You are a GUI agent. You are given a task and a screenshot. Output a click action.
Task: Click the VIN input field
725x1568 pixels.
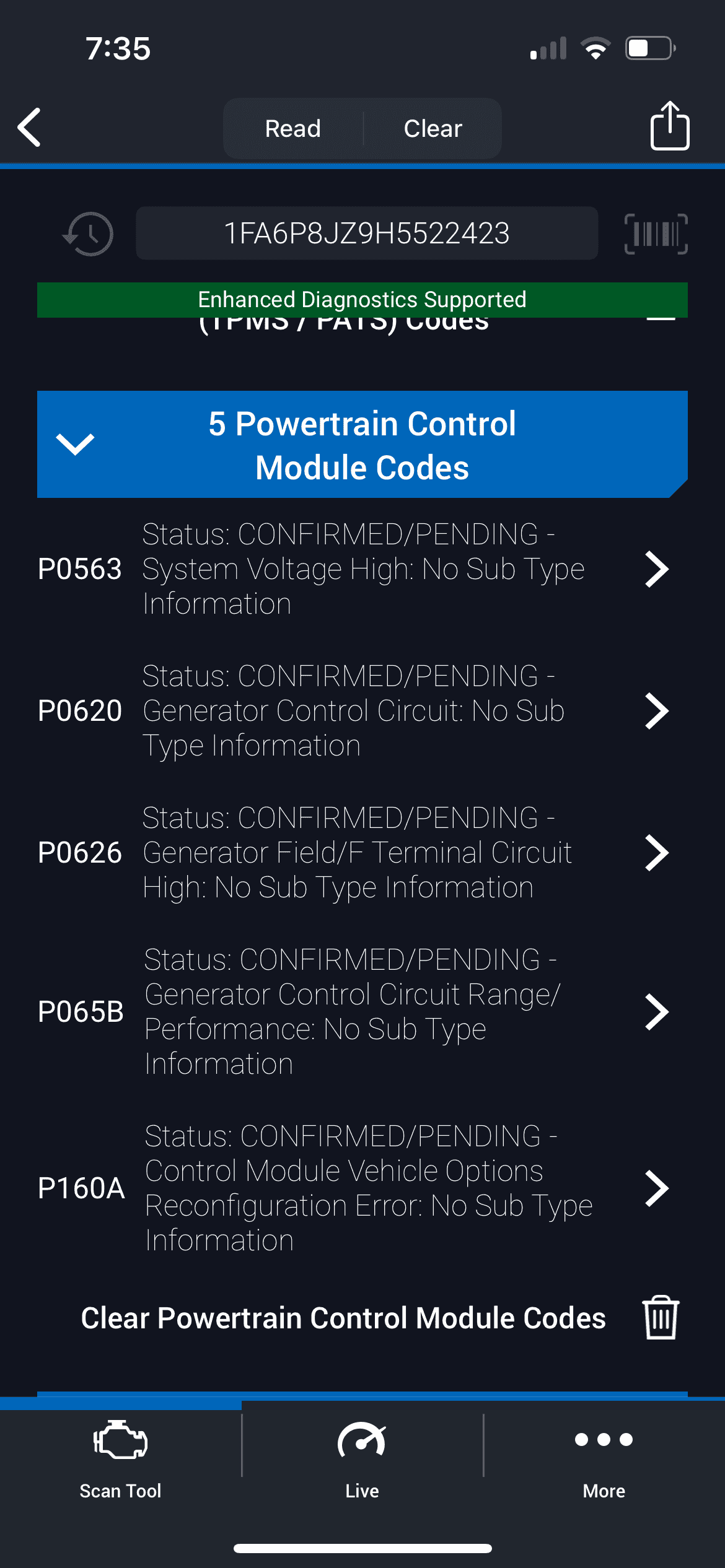(367, 233)
